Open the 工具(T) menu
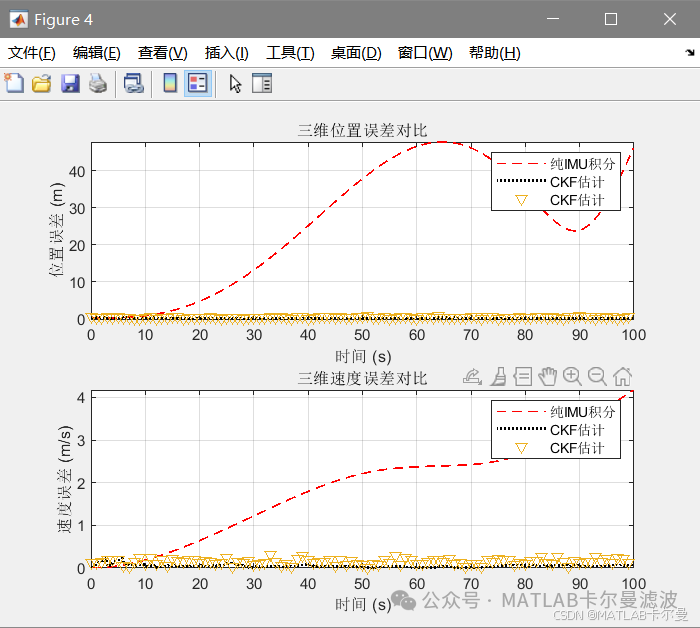 290,53
